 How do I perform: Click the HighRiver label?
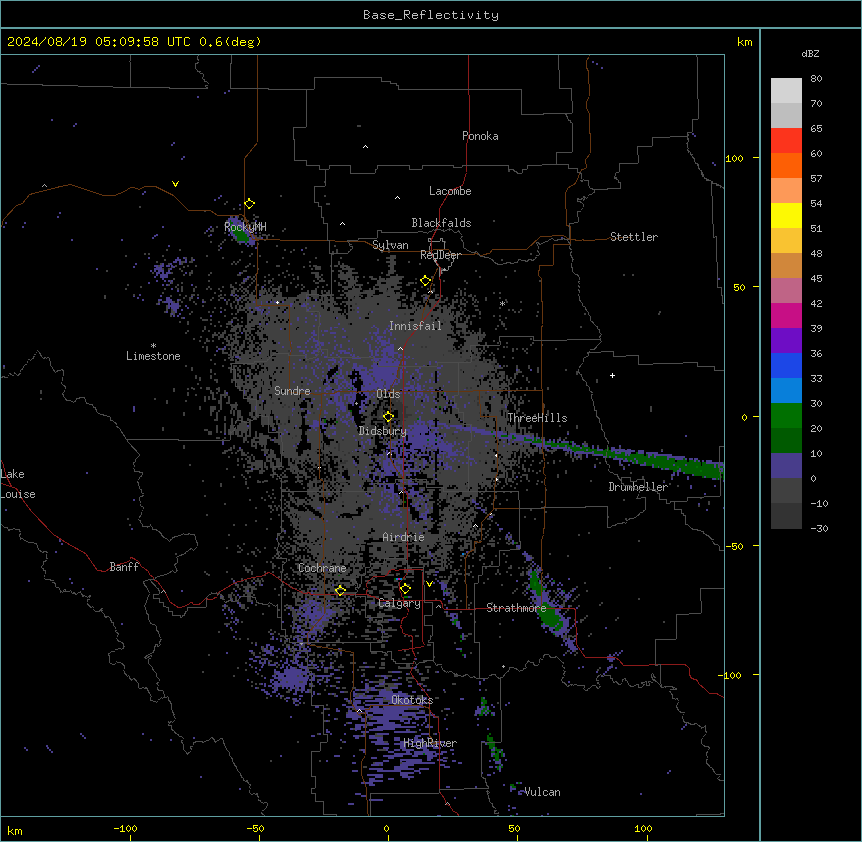430,743
